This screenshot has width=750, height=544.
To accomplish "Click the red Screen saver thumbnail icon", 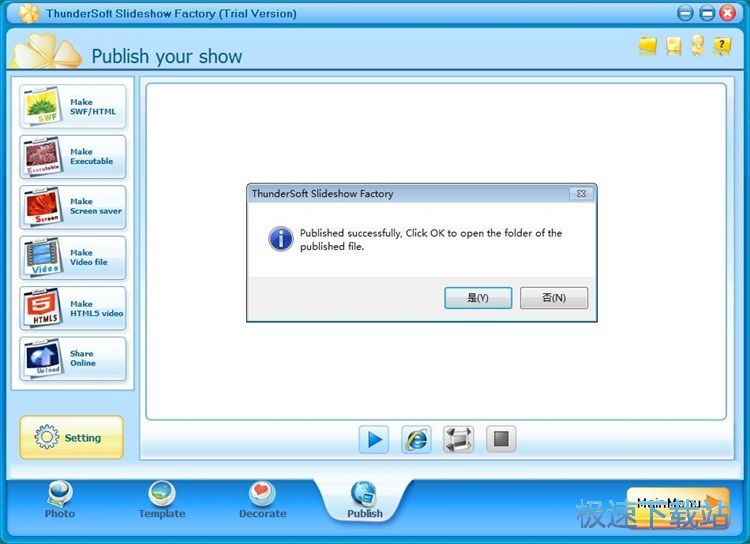I will coord(43,207).
